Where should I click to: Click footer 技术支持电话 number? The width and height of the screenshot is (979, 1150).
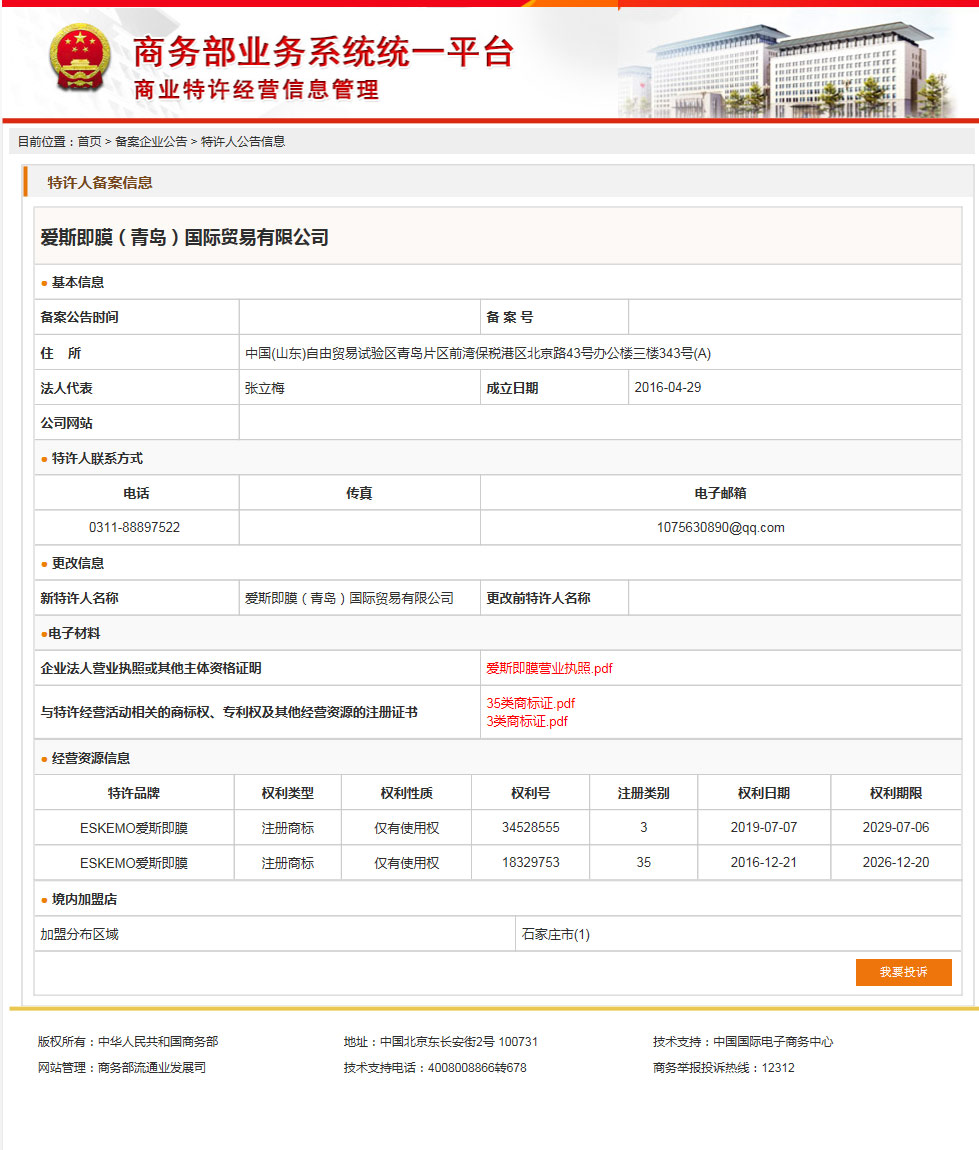click(477, 1068)
